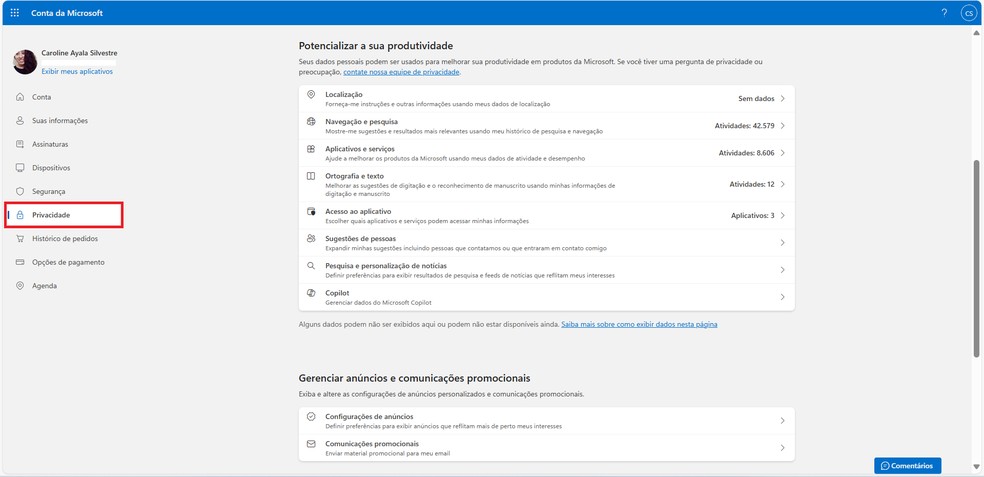Click the page vertical scrollbar thumb
This screenshot has width=984, height=477.
point(976,257)
